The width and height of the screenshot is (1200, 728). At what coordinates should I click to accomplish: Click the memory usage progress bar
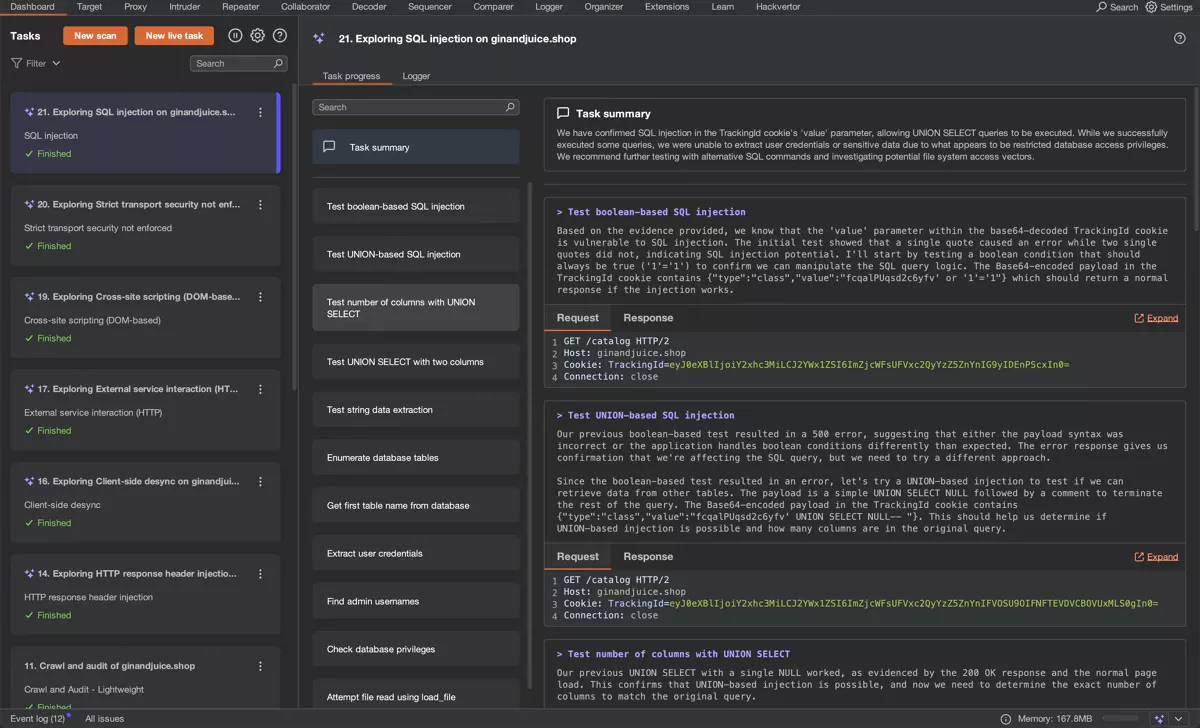(x=1118, y=718)
